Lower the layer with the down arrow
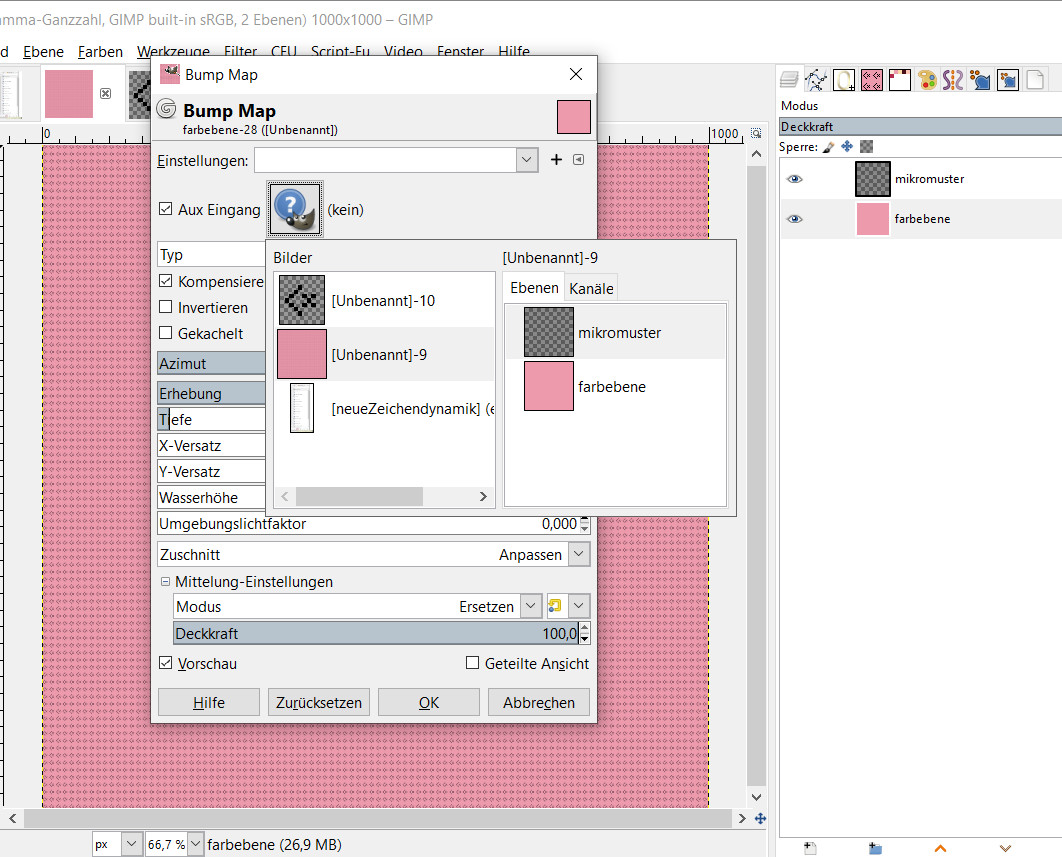Image resolution: width=1062 pixels, height=857 pixels. (1005, 848)
